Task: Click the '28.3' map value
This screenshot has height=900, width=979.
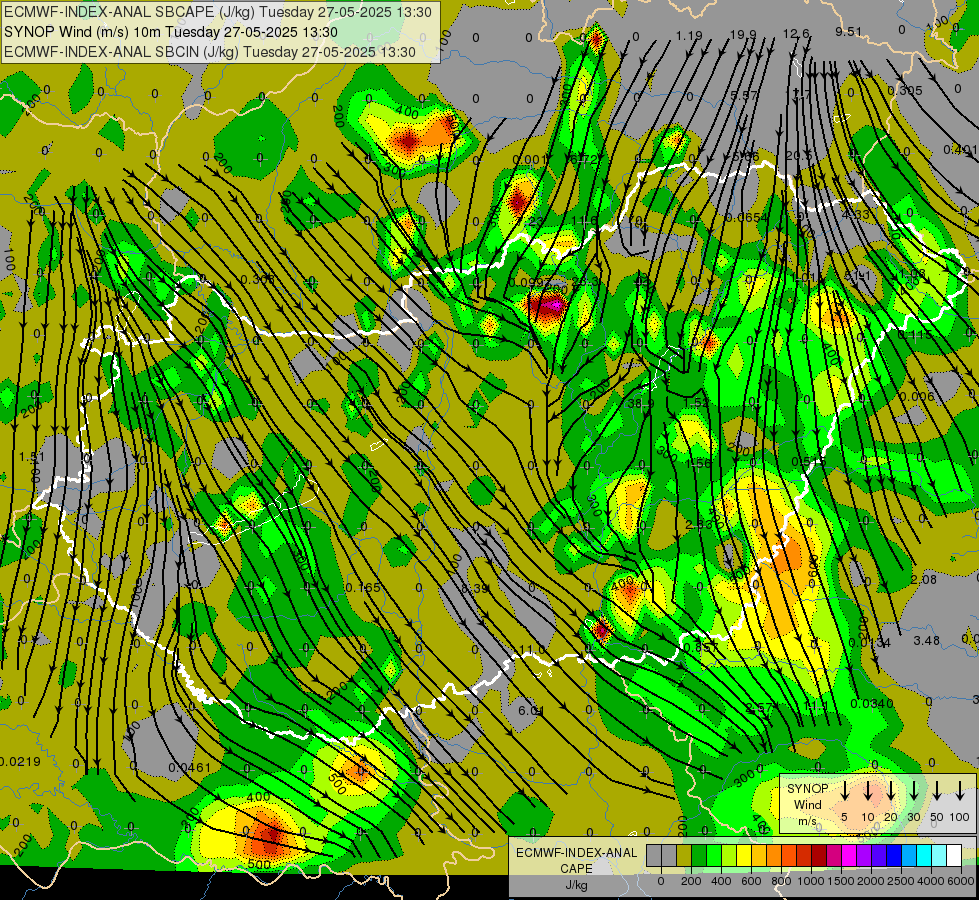Action: pos(584,282)
